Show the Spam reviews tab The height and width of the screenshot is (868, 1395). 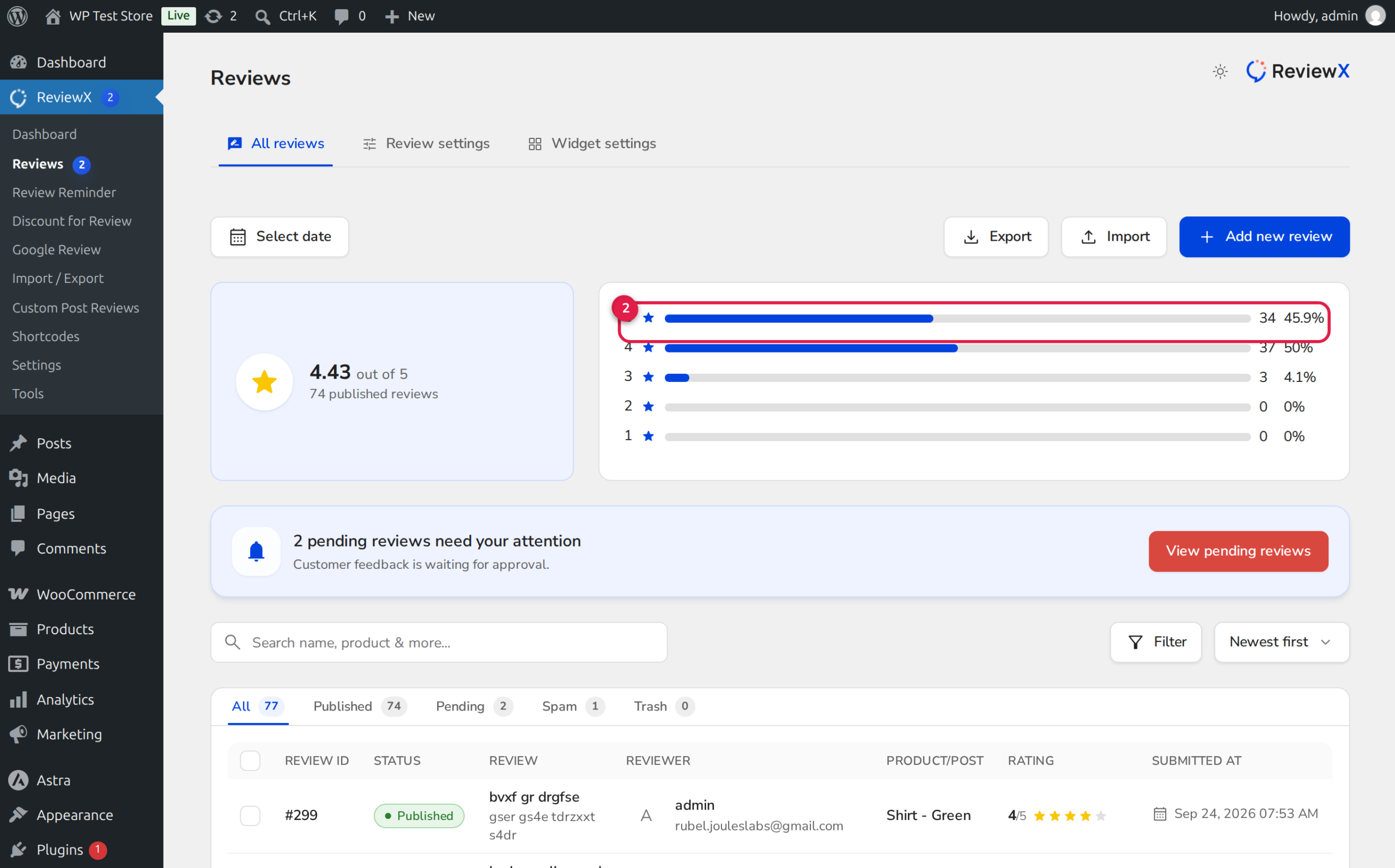(573, 706)
